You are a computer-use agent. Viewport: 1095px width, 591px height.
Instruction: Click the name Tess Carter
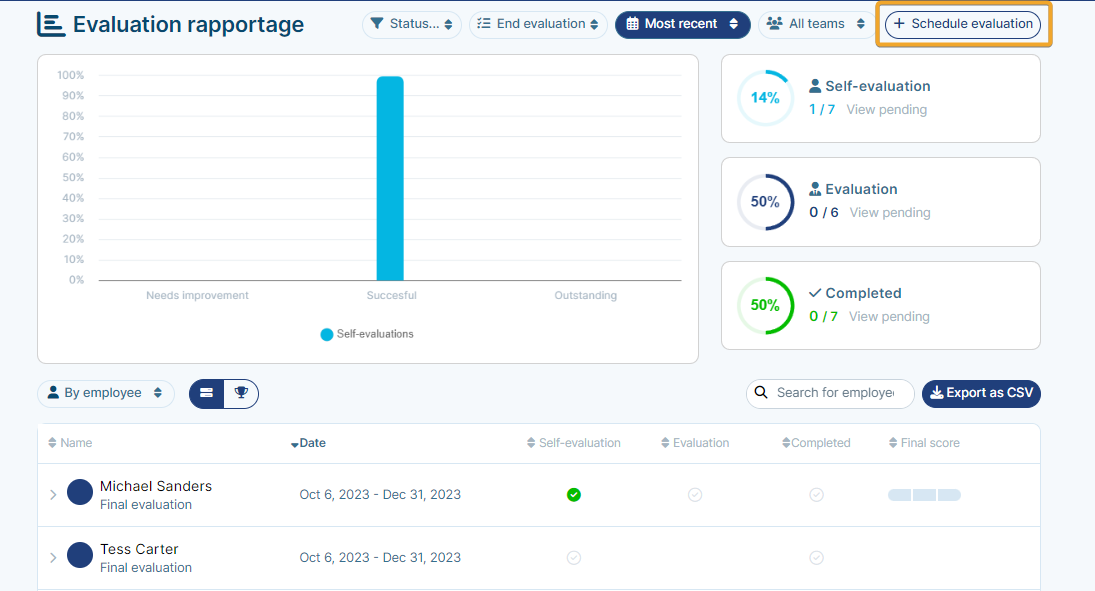coord(139,549)
